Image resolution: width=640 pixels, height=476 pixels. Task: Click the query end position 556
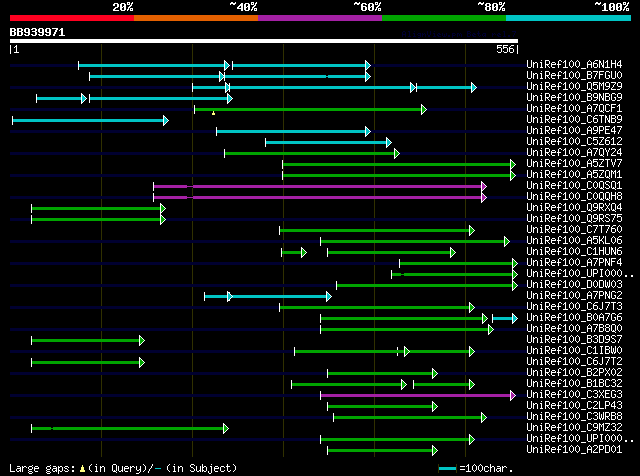505,49
